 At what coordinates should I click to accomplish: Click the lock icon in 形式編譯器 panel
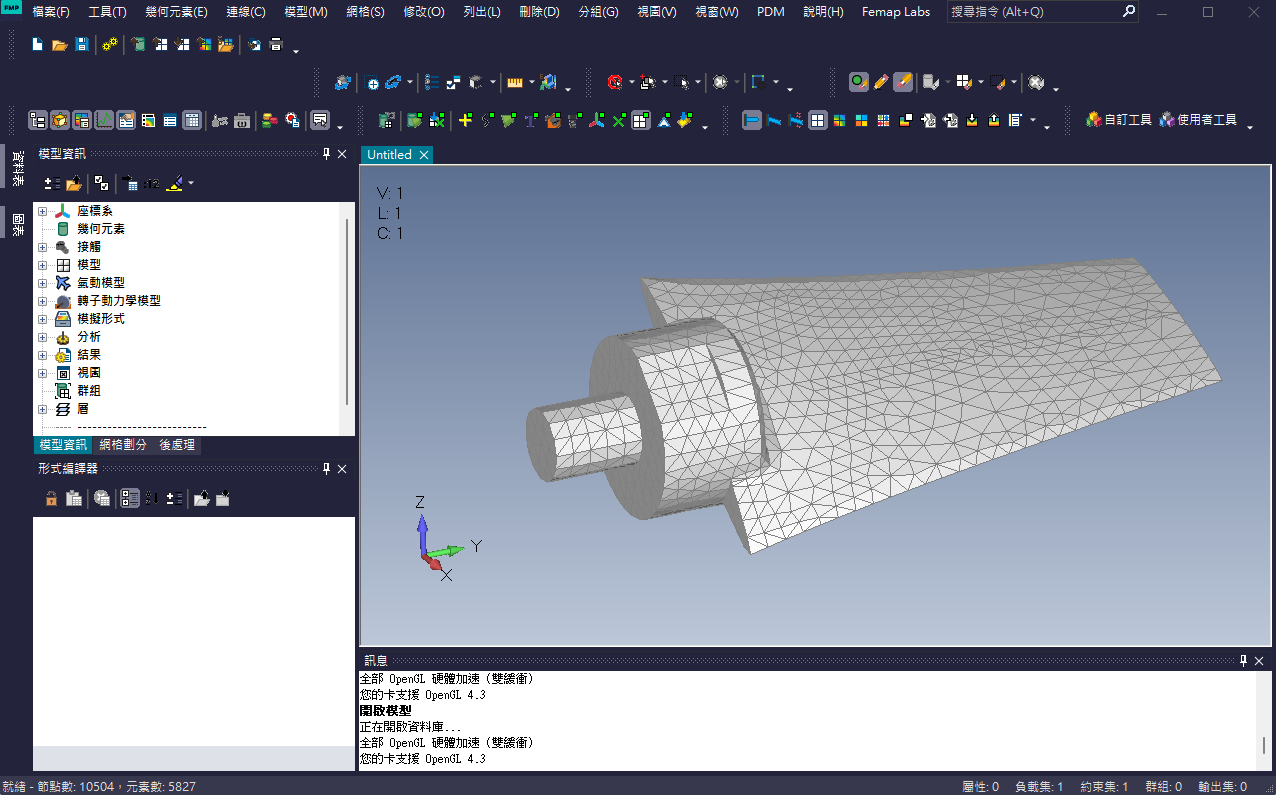pyautogui.click(x=51, y=498)
